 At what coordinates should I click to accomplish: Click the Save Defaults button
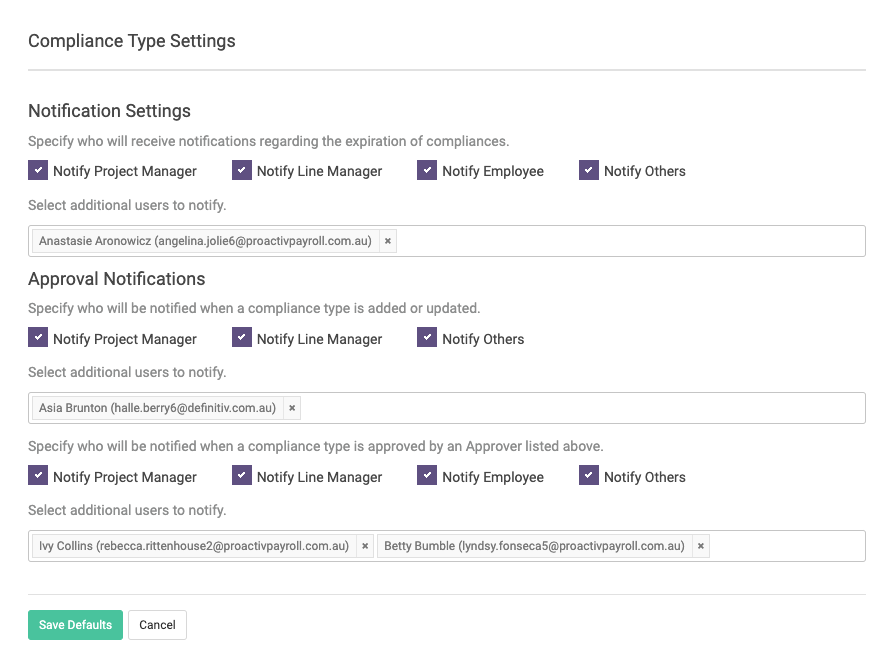75,624
